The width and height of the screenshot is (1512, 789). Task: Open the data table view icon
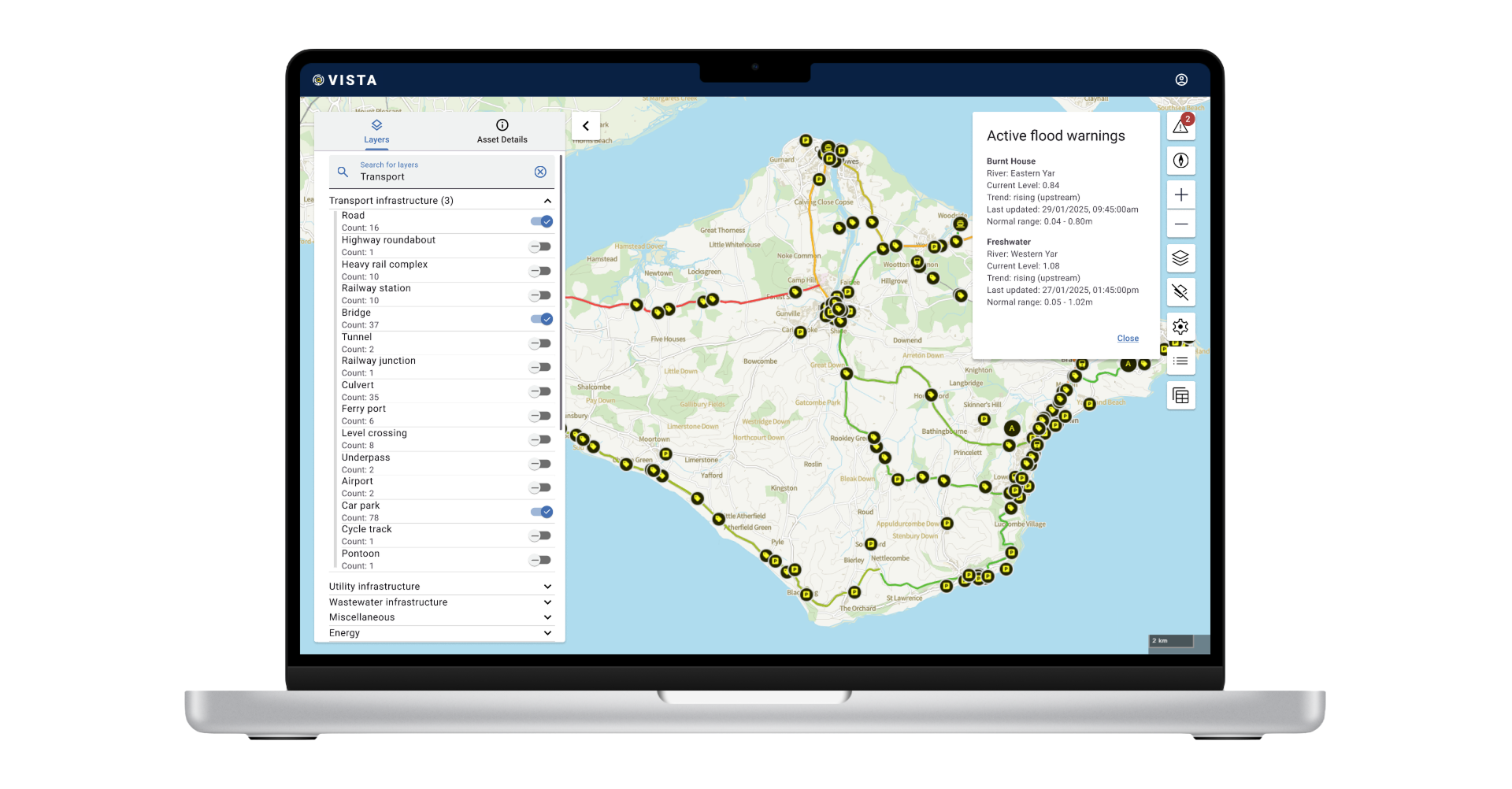pos(1180,395)
